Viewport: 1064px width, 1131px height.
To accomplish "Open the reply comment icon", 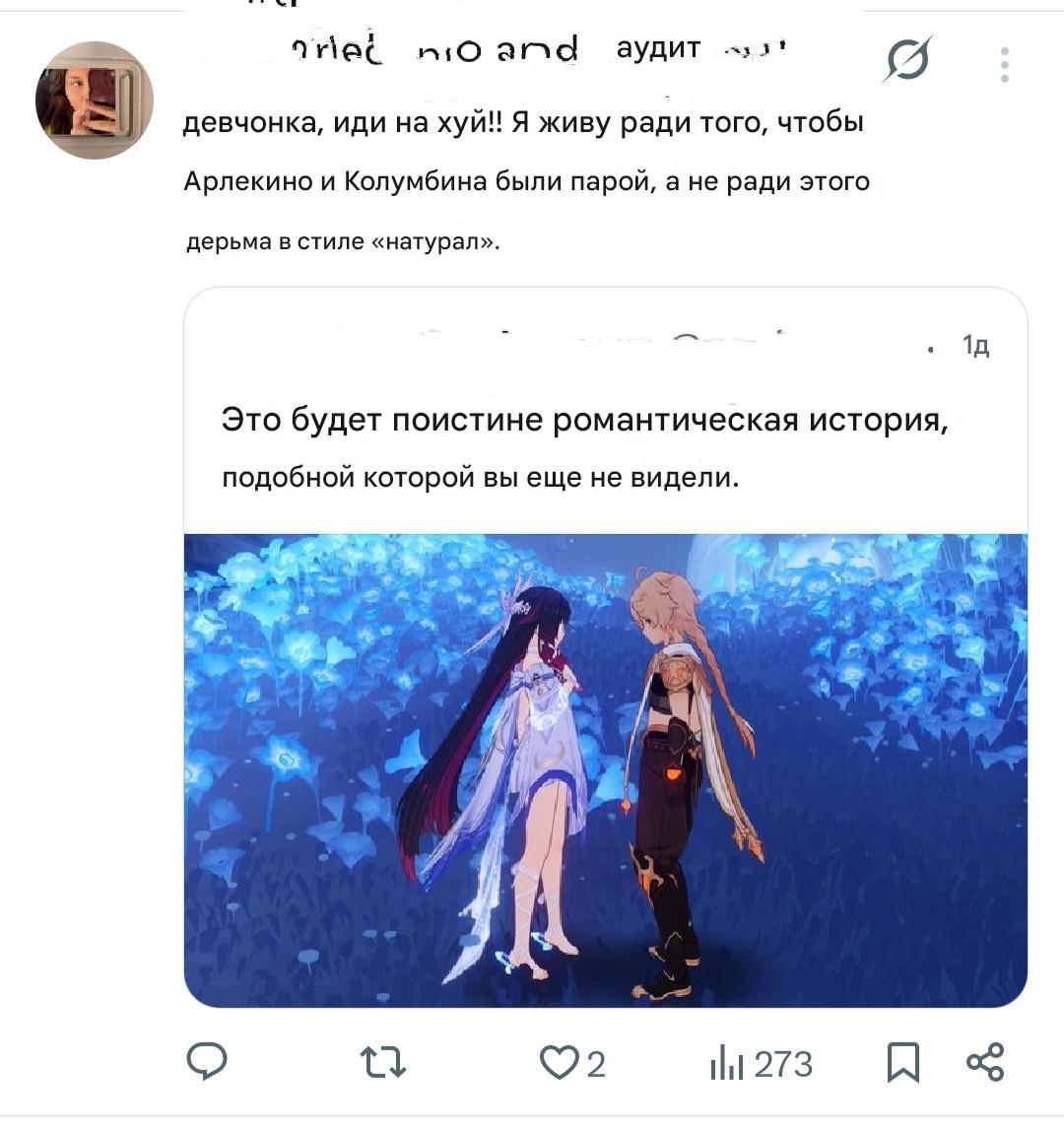I will [x=207, y=1062].
